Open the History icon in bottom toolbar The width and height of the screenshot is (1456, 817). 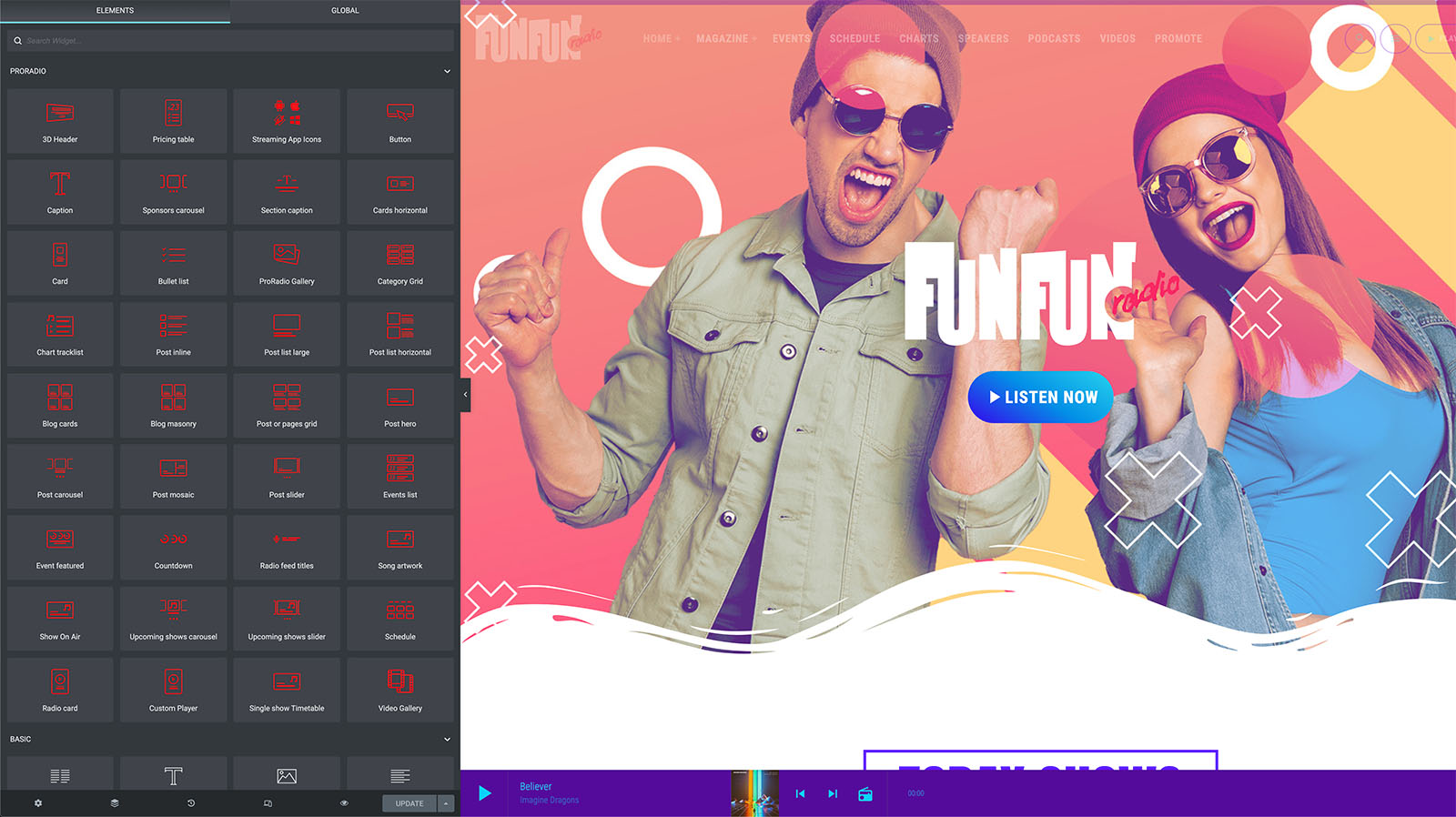coord(191,803)
